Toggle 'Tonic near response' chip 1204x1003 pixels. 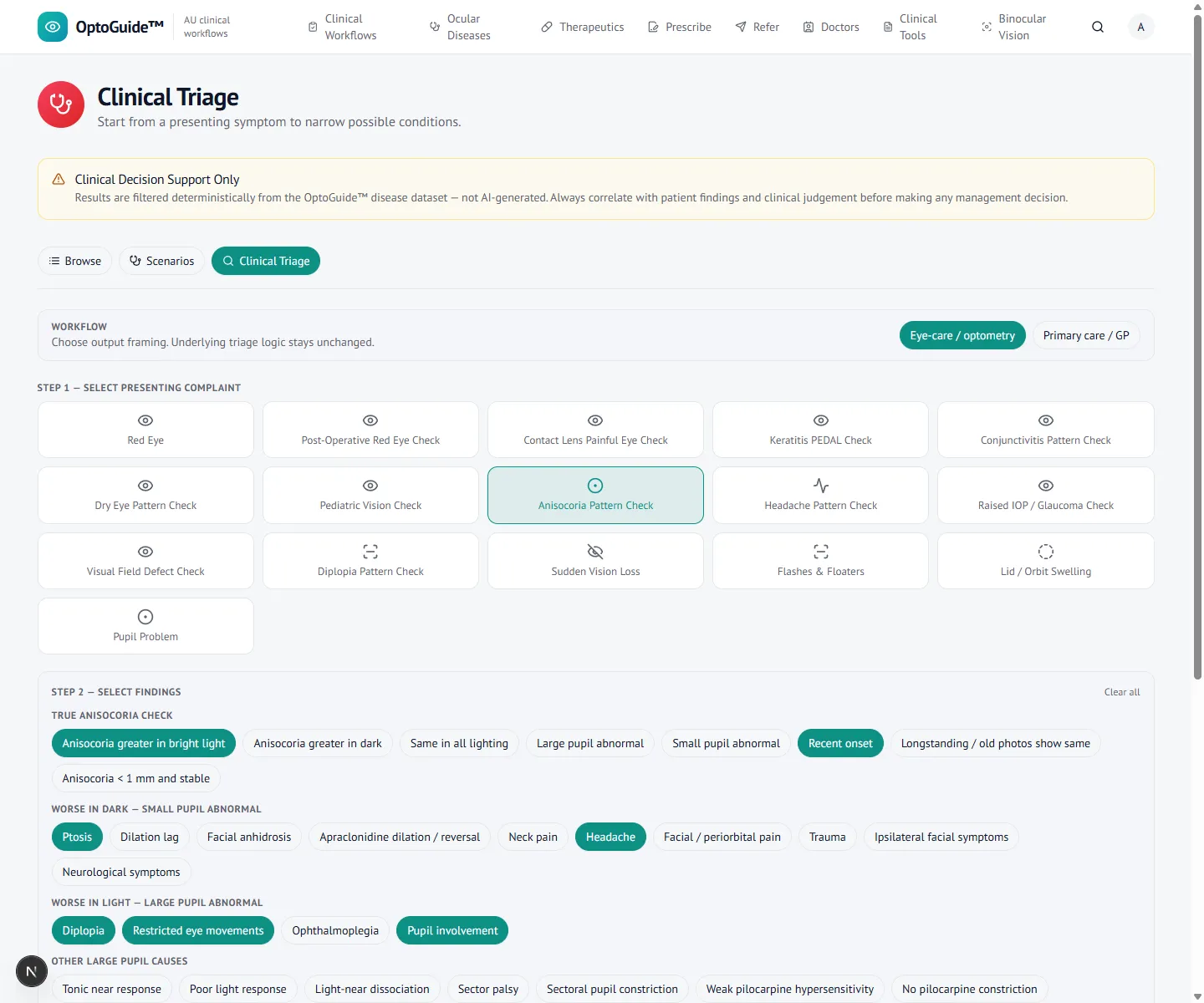(112, 989)
